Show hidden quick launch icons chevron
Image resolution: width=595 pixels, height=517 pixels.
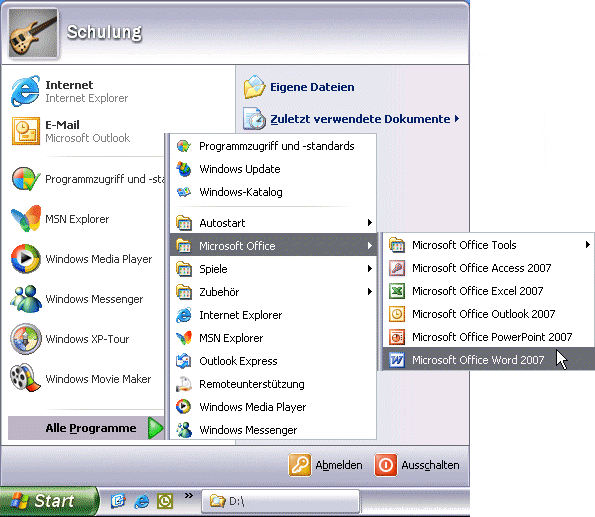coord(189,495)
